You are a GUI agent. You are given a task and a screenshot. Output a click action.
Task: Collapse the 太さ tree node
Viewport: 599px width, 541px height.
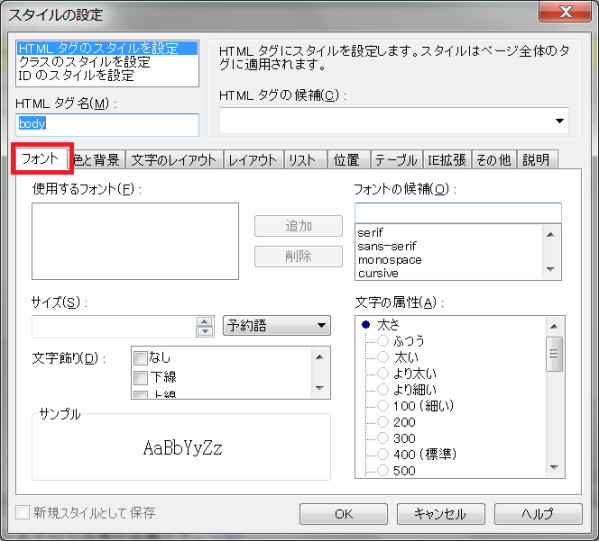[x=366, y=325]
